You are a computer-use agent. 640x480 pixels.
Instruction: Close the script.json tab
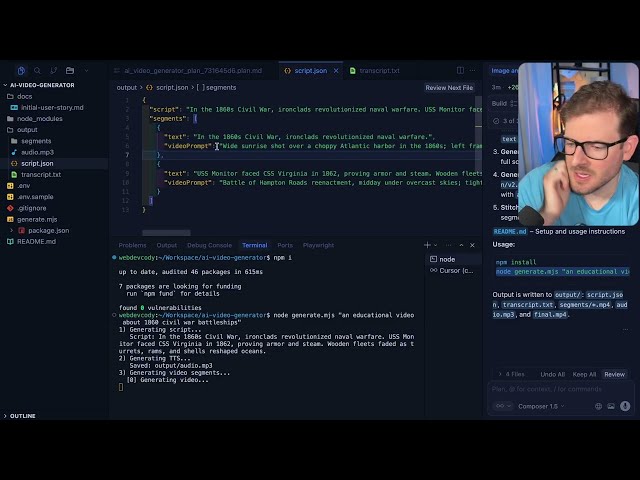(336, 71)
